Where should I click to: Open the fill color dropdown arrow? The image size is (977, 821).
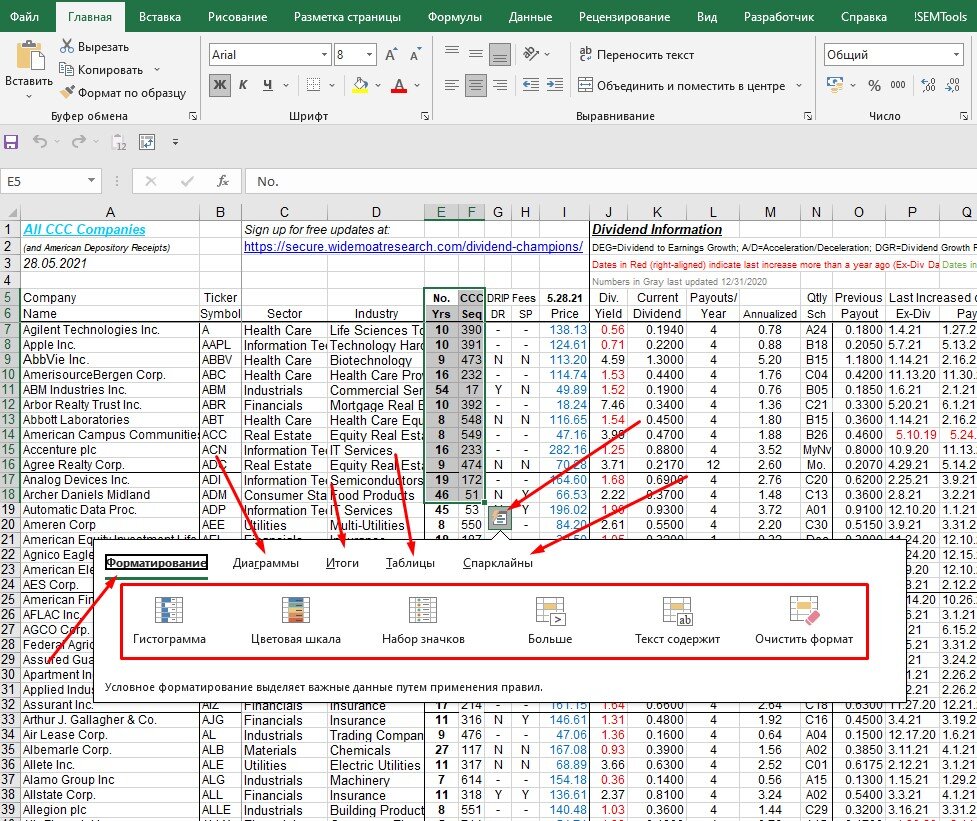(x=378, y=85)
